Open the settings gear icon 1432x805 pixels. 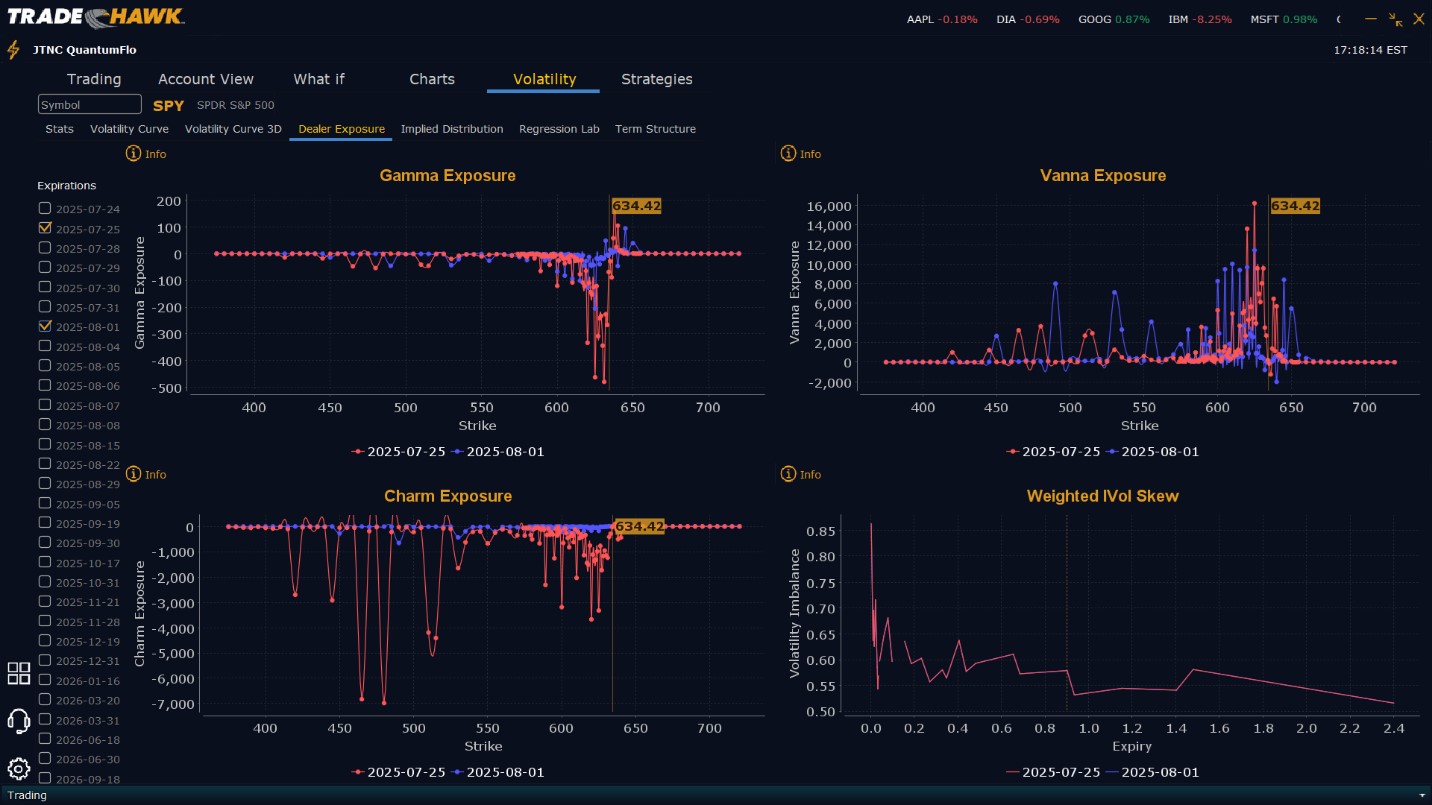[18, 769]
